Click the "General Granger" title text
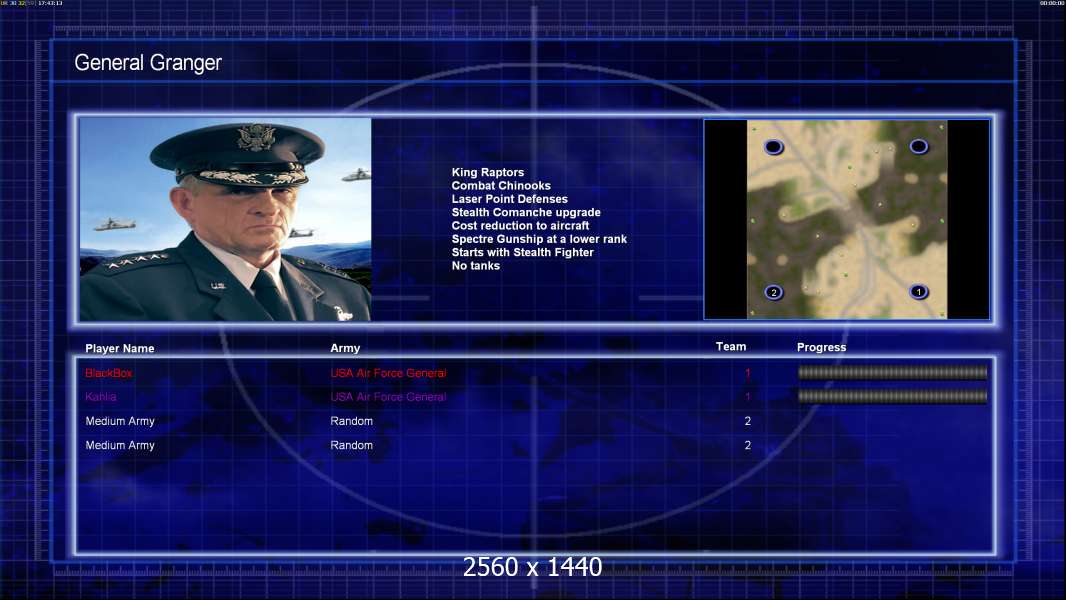The width and height of the screenshot is (1066, 600). (x=148, y=63)
